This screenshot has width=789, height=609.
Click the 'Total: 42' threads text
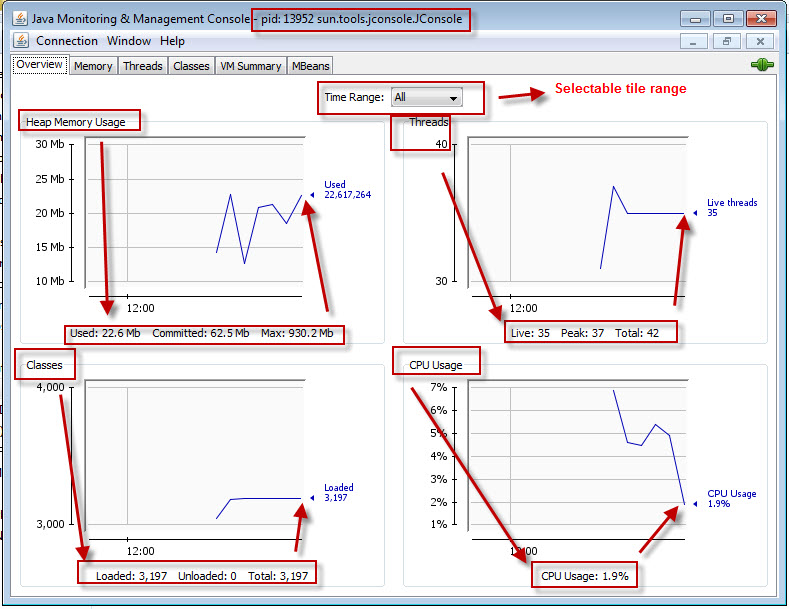637,333
